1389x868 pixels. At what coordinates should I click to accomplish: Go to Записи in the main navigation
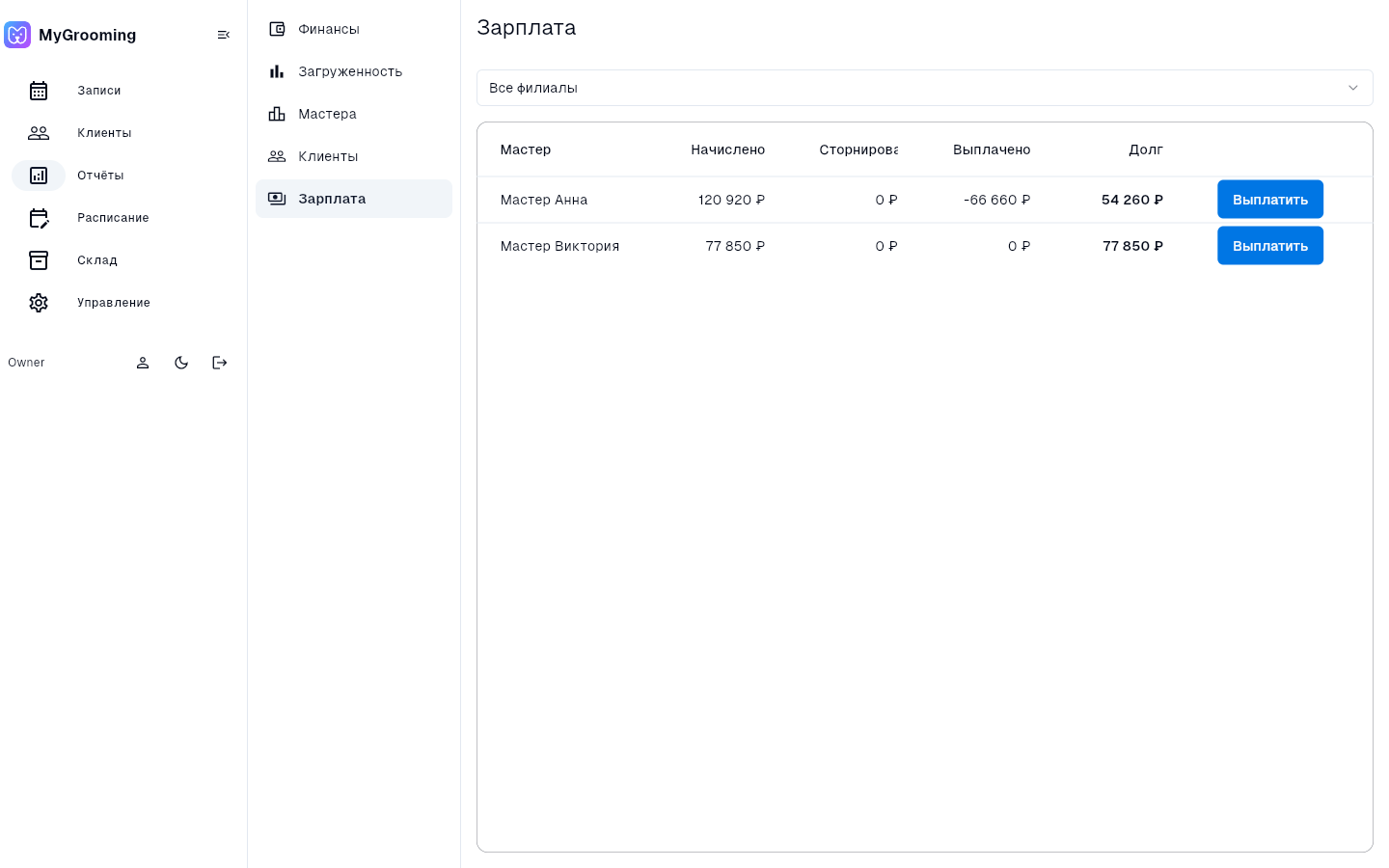(98, 91)
